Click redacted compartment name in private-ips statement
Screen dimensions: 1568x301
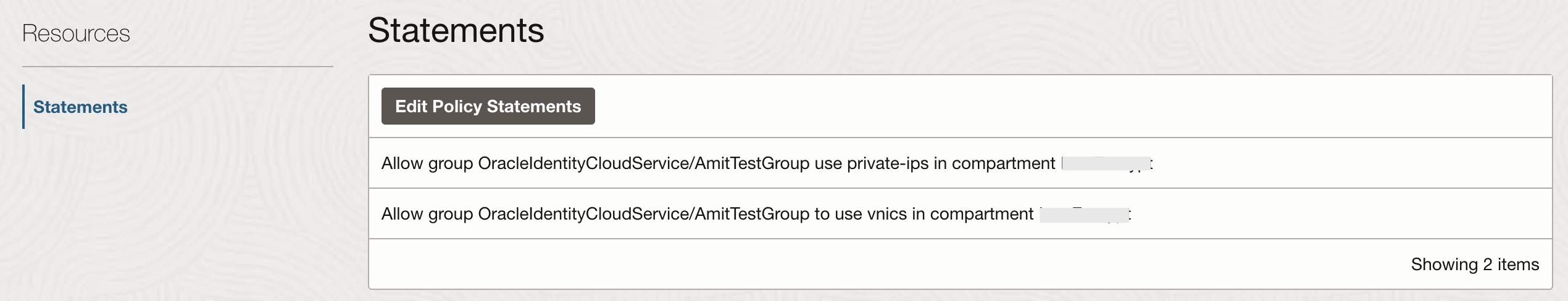point(1106,163)
